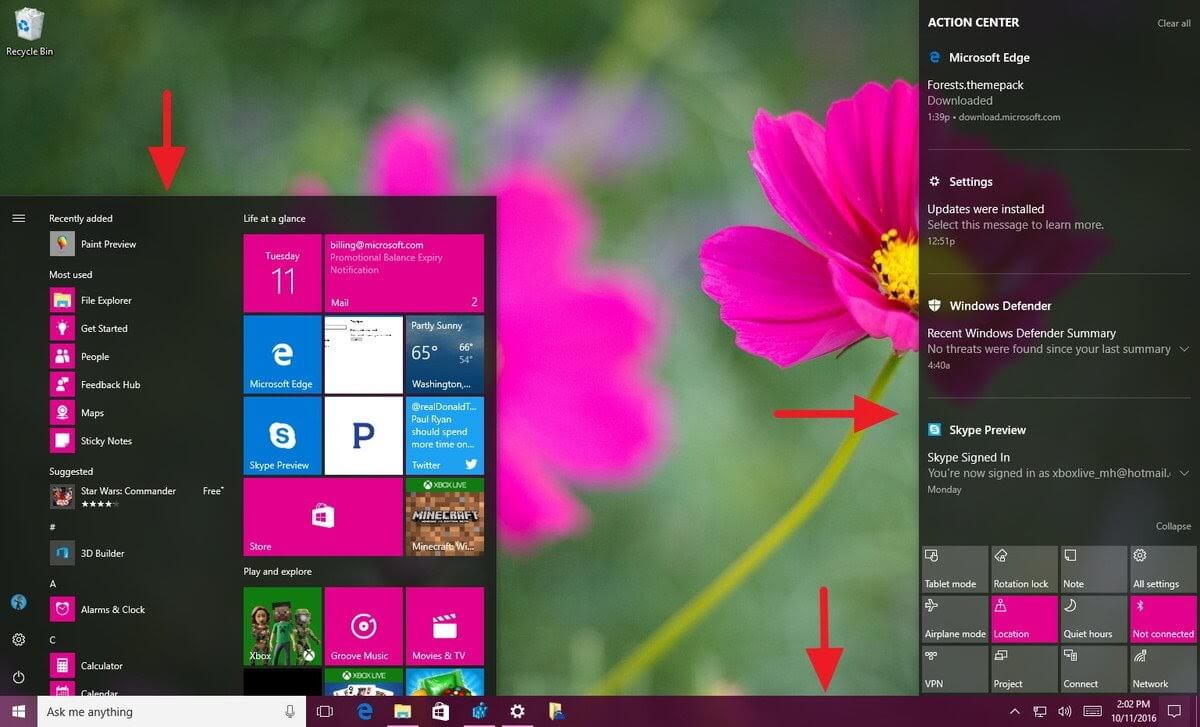Clear all notifications in Action Center
Image resolution: width=1200 pixels, height=727 pixels.
click(1173, 22)
